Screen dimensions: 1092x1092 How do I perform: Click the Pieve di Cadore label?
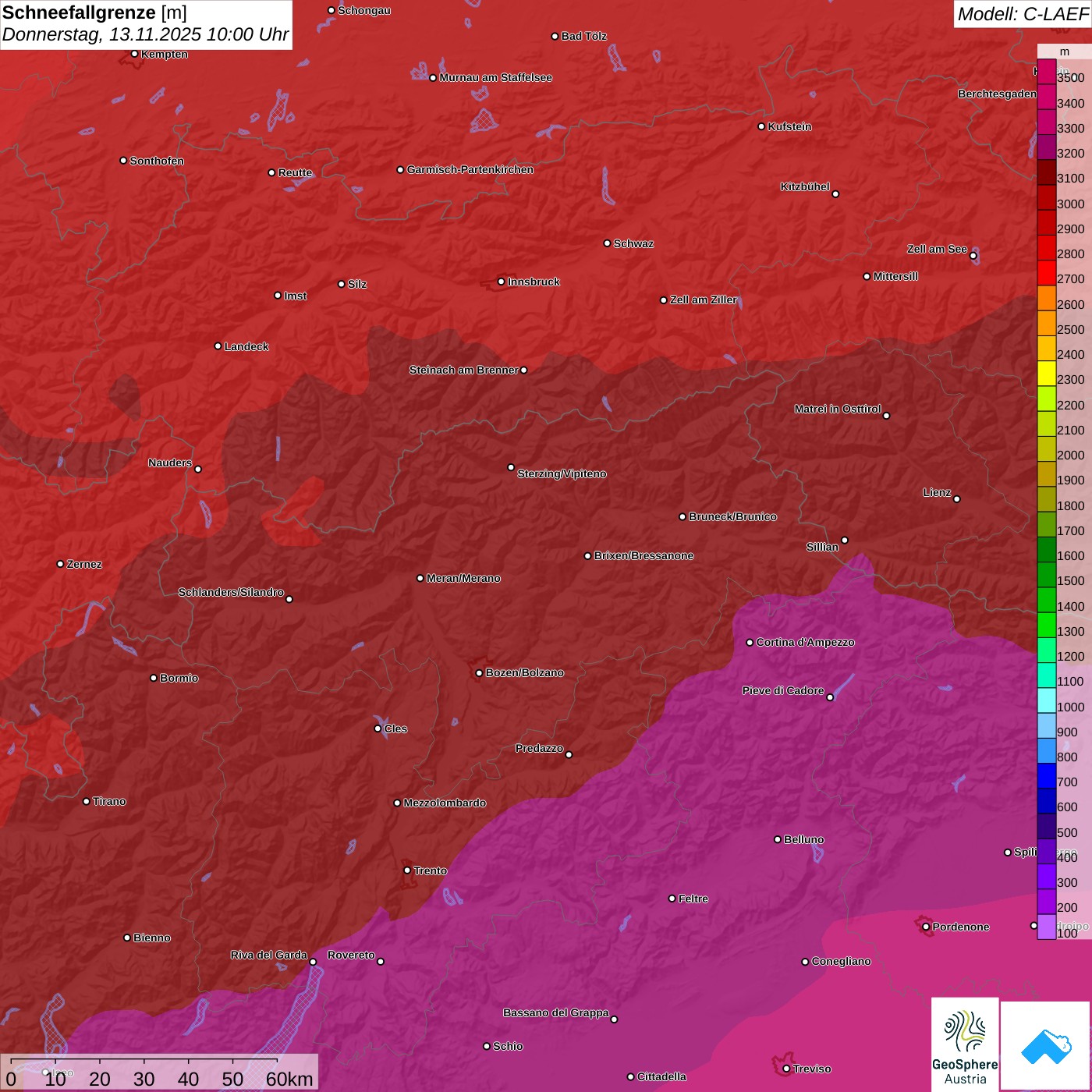(x=783, y=690)
